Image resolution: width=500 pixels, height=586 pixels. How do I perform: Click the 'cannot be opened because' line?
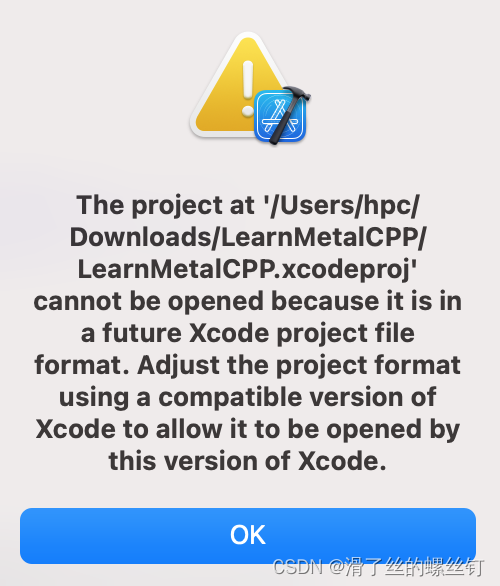pos(248,301)
